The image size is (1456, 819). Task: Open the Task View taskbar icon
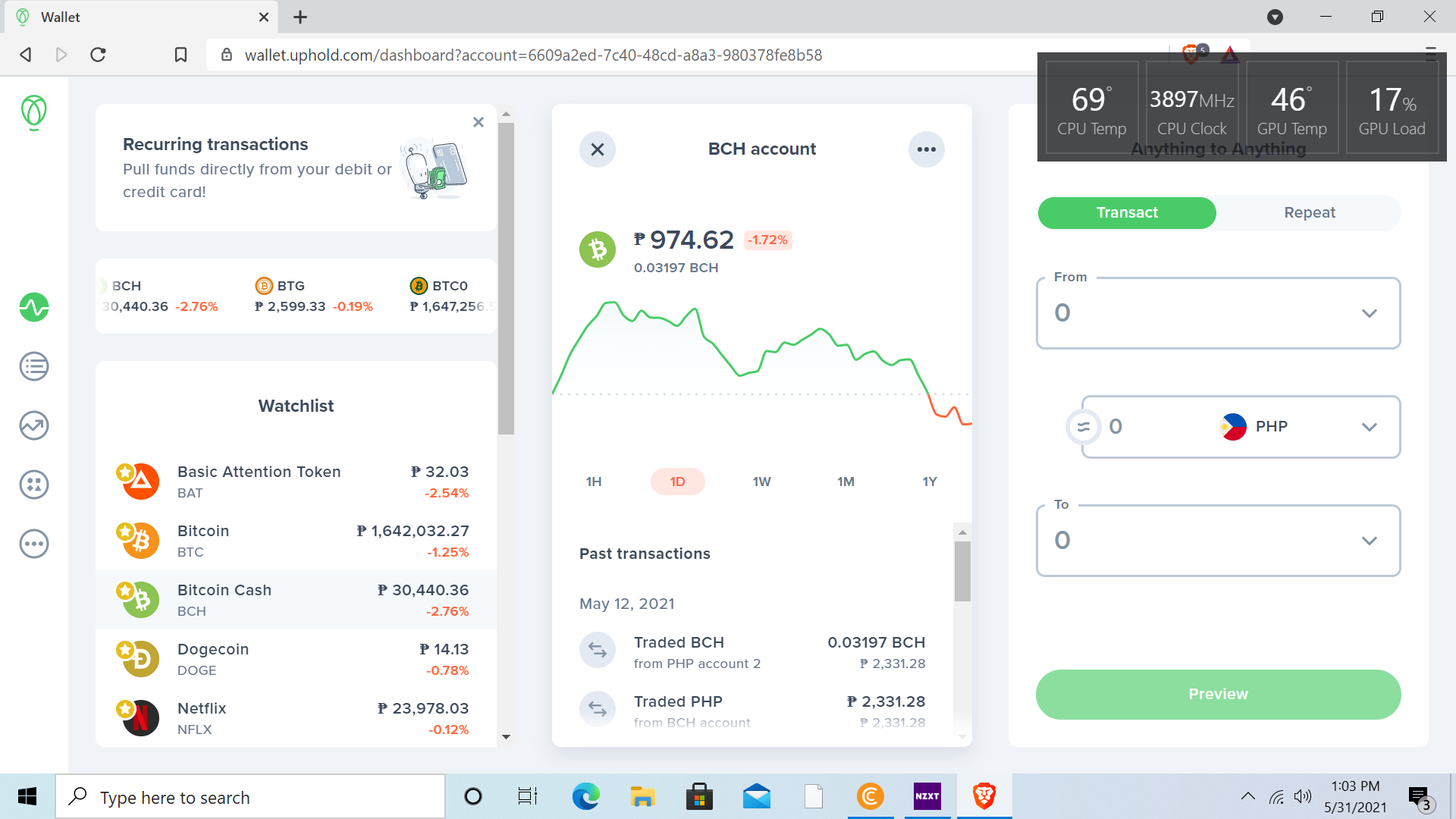click(x=528, y=796)
